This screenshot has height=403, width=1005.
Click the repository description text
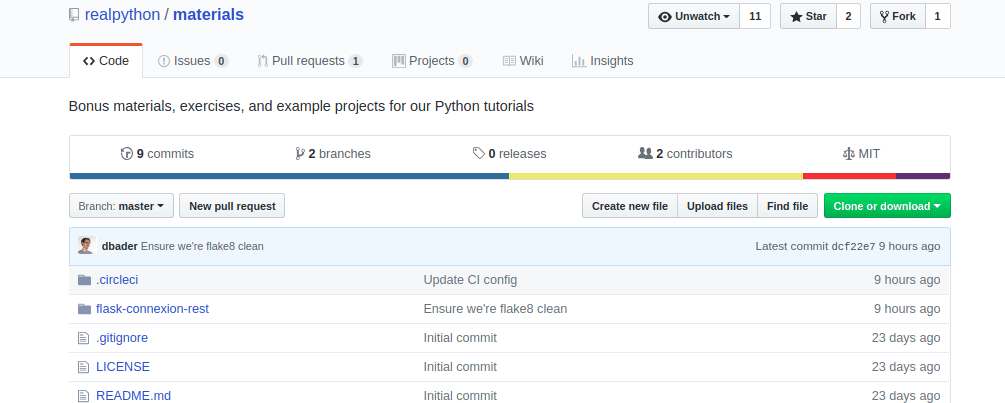[301, 106]
